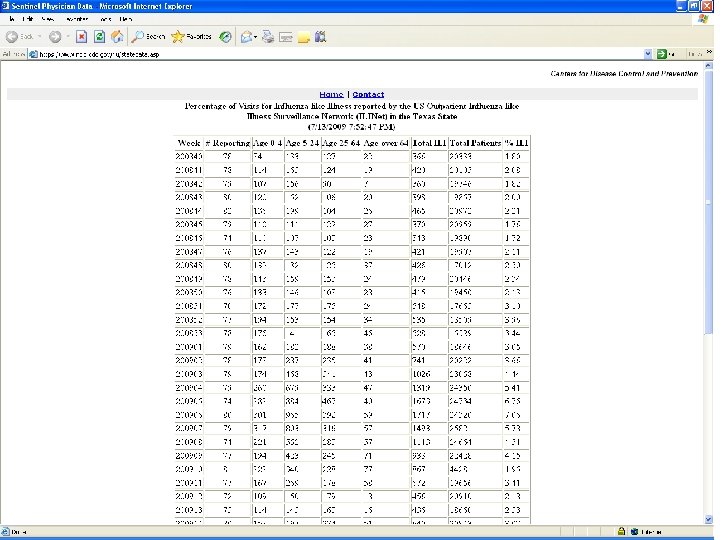720x540 pixels.
Task: Open the Mail button dropdown arrow
Action: 255,37
